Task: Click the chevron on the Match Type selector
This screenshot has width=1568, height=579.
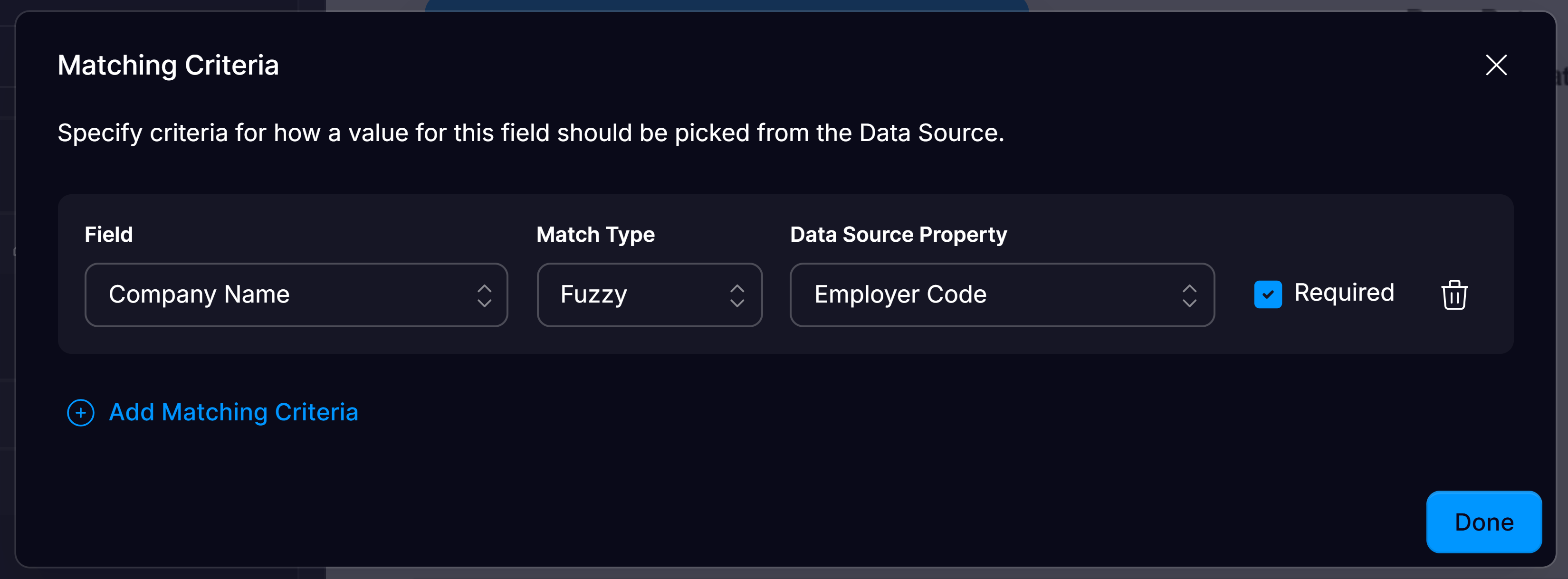Action: click(737, 294)
